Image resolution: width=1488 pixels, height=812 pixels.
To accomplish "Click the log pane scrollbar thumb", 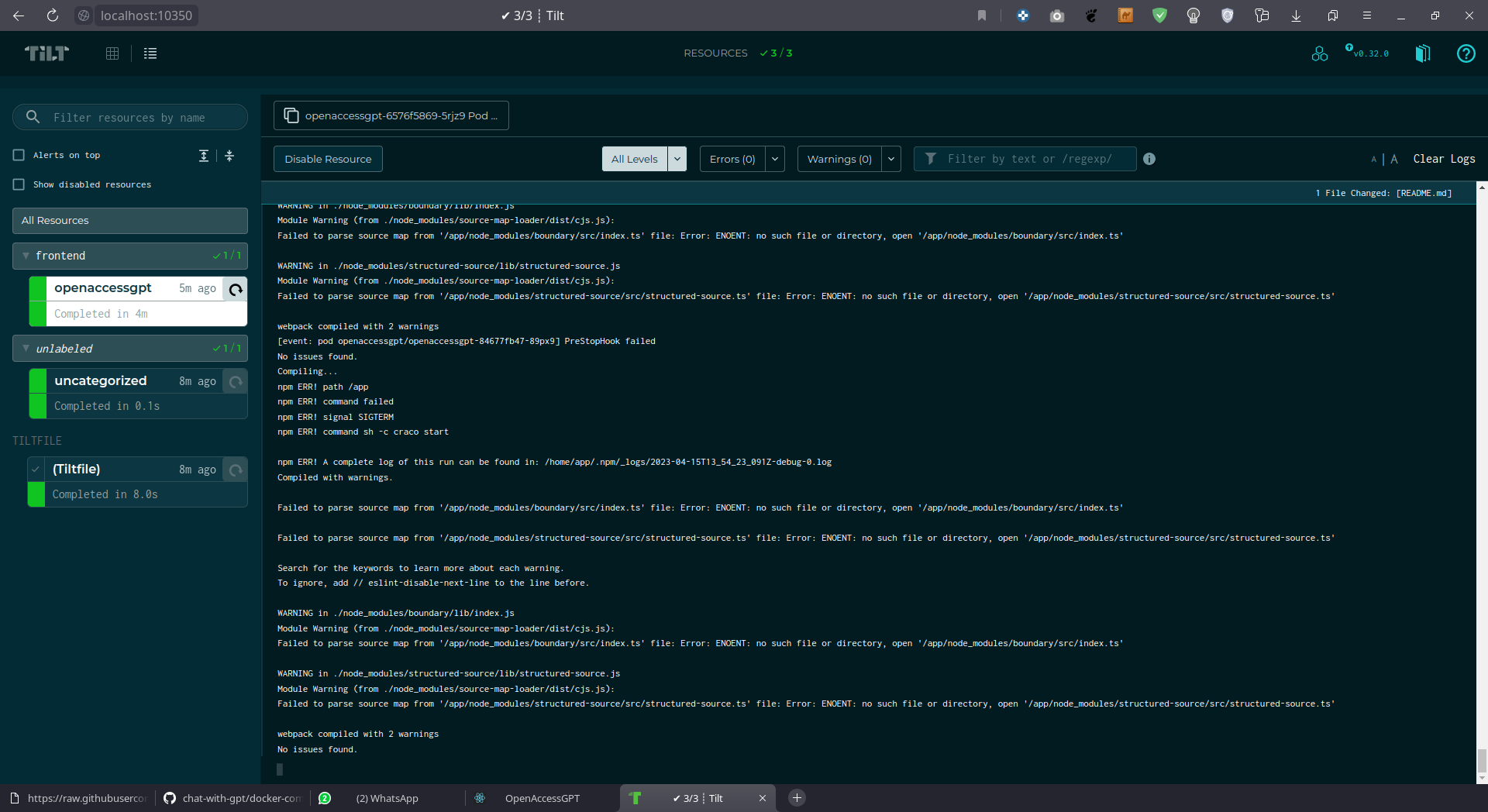I will pos(1482,761).
